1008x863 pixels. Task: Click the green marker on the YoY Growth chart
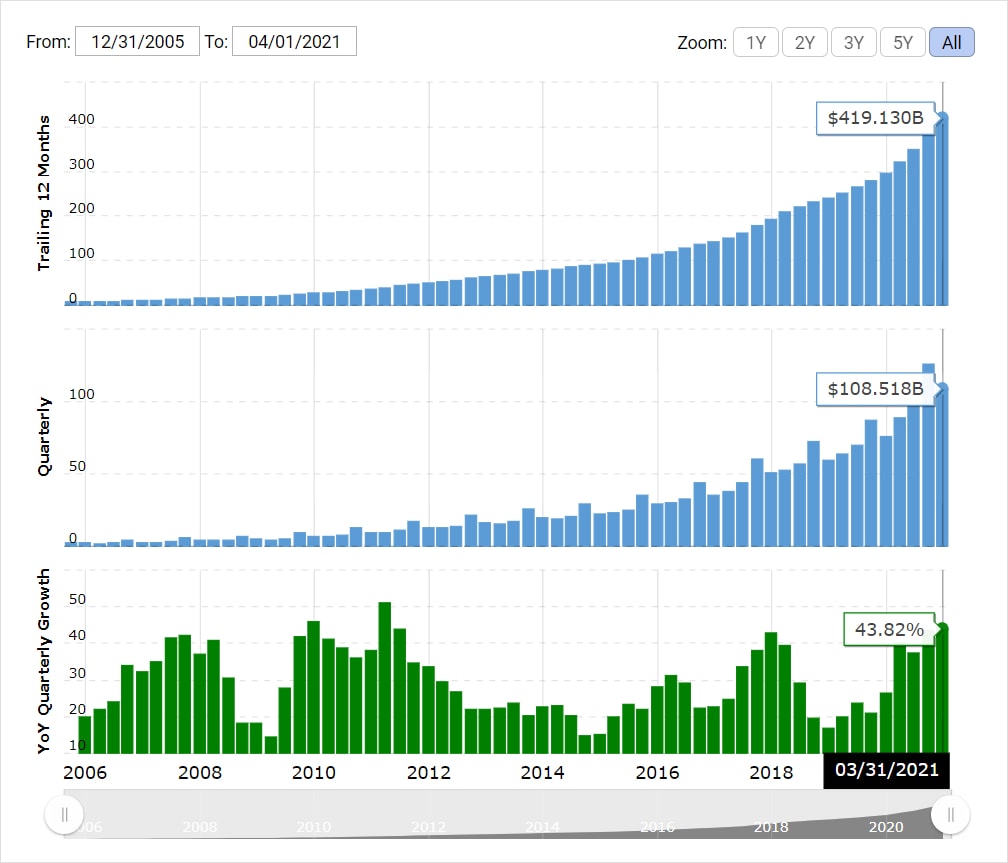pyautogui.click(x=943, y=628)
